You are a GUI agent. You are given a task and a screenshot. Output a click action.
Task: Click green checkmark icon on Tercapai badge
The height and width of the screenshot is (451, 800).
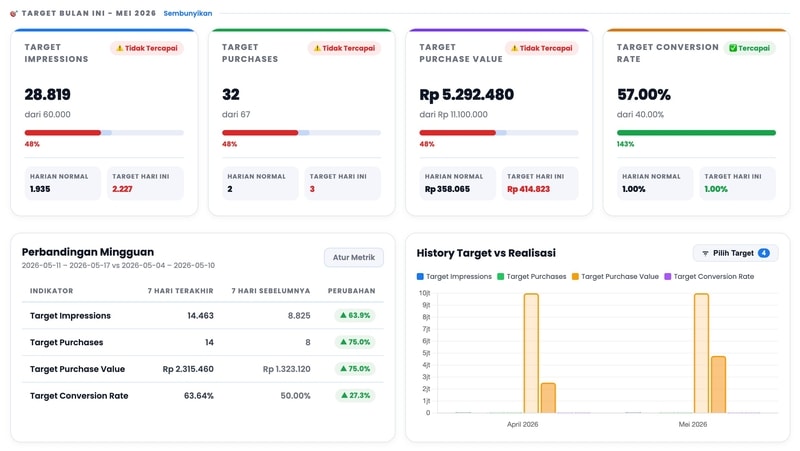pyautogui.click(x=733, y=48)
